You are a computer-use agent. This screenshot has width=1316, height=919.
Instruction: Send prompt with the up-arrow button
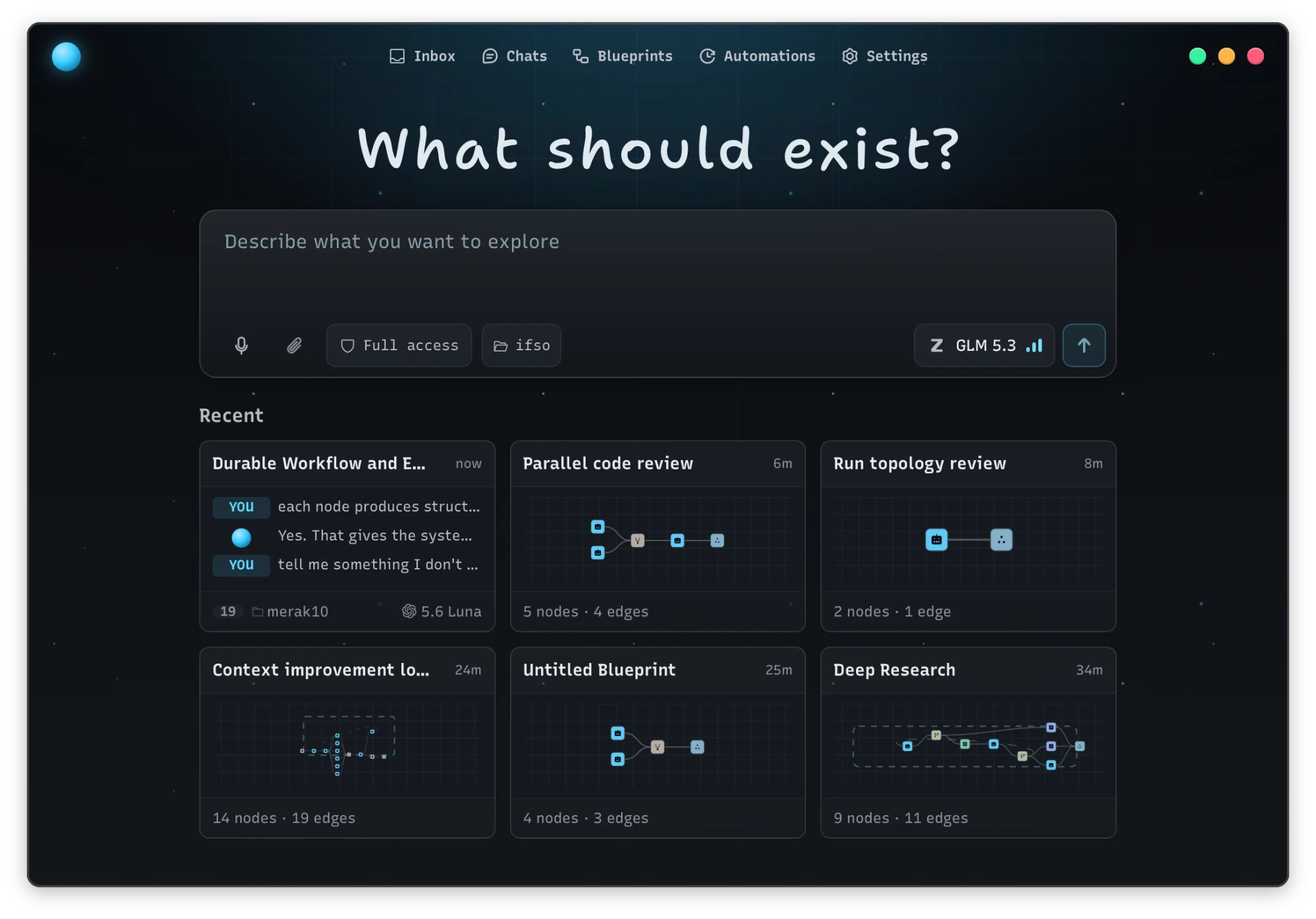point(1084,346)
